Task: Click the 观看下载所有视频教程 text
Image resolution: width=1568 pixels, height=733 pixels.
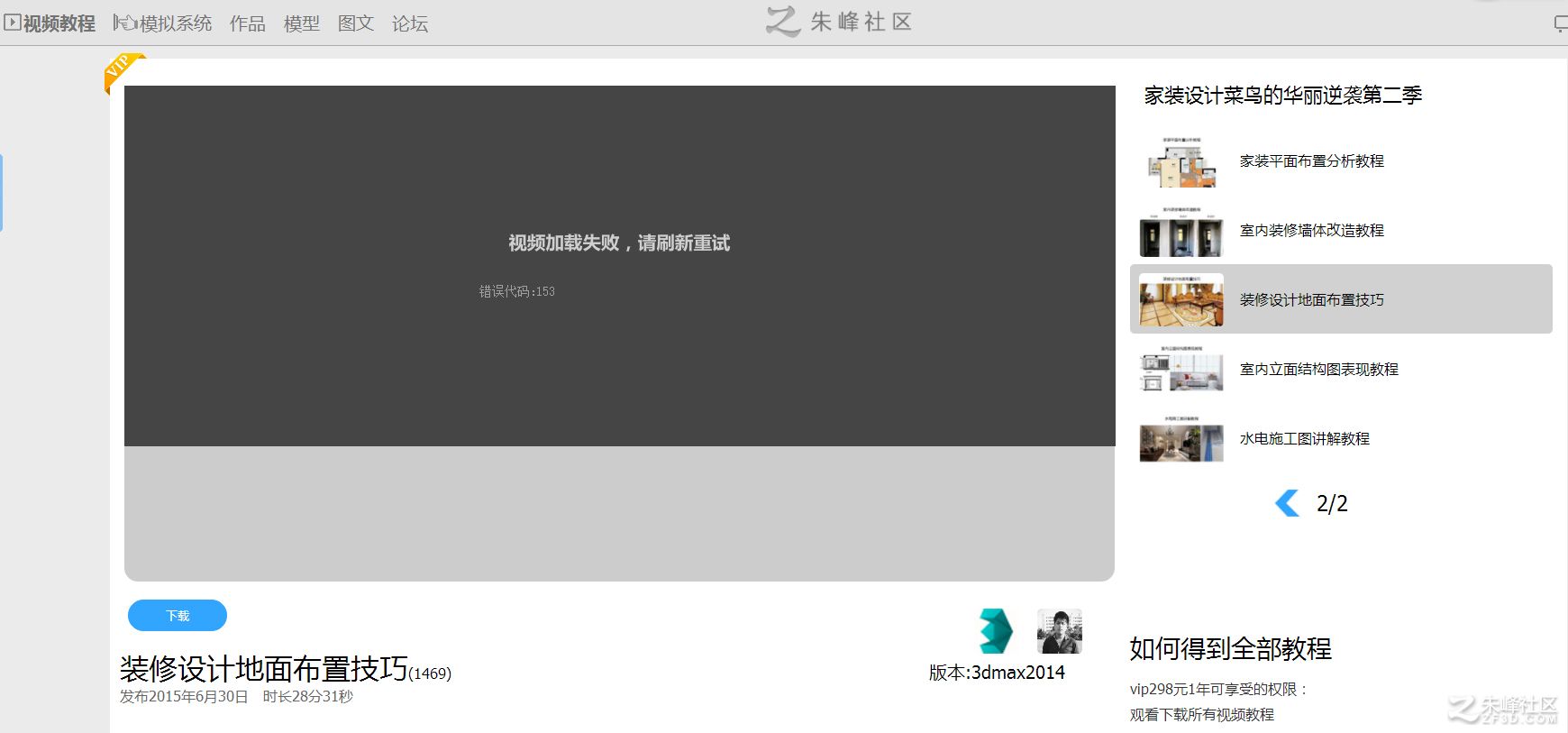Action: 1202,715
